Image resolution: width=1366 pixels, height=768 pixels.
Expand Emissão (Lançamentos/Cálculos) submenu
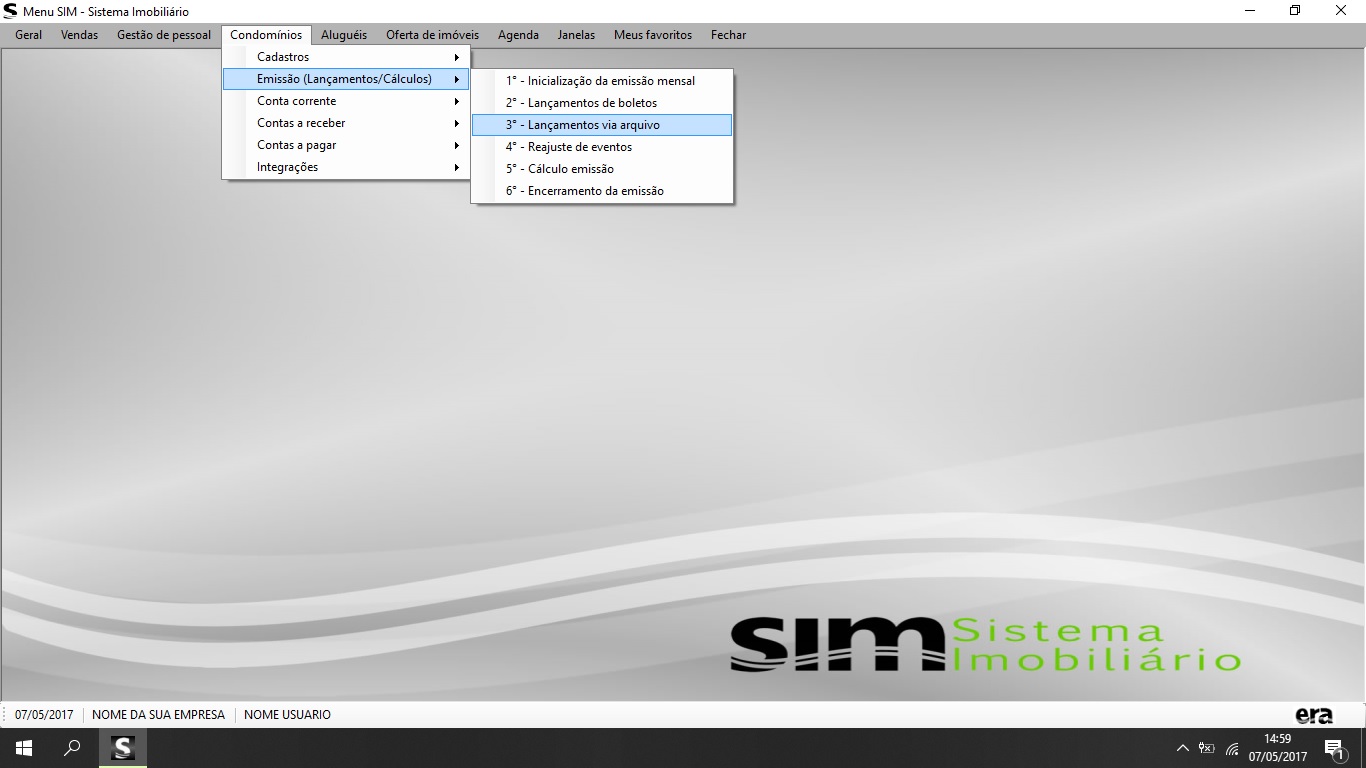(346, 79)
